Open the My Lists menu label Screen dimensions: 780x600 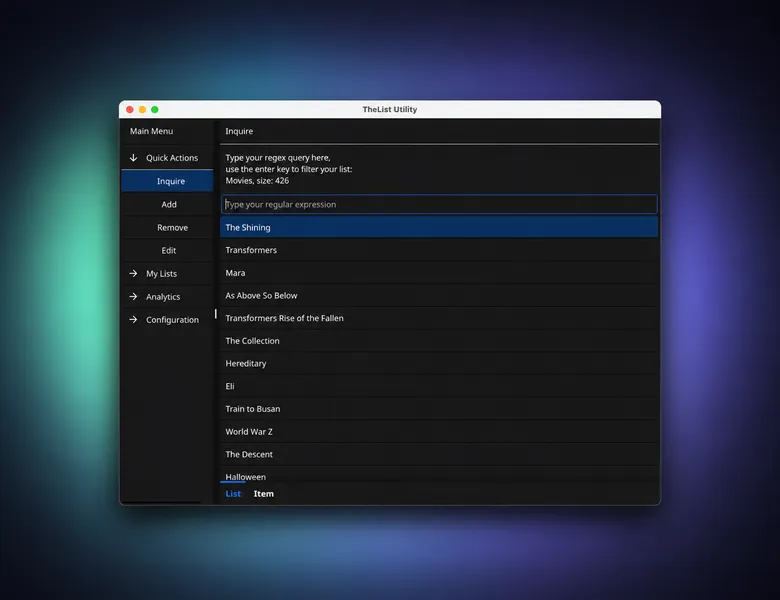coord(161,274)
